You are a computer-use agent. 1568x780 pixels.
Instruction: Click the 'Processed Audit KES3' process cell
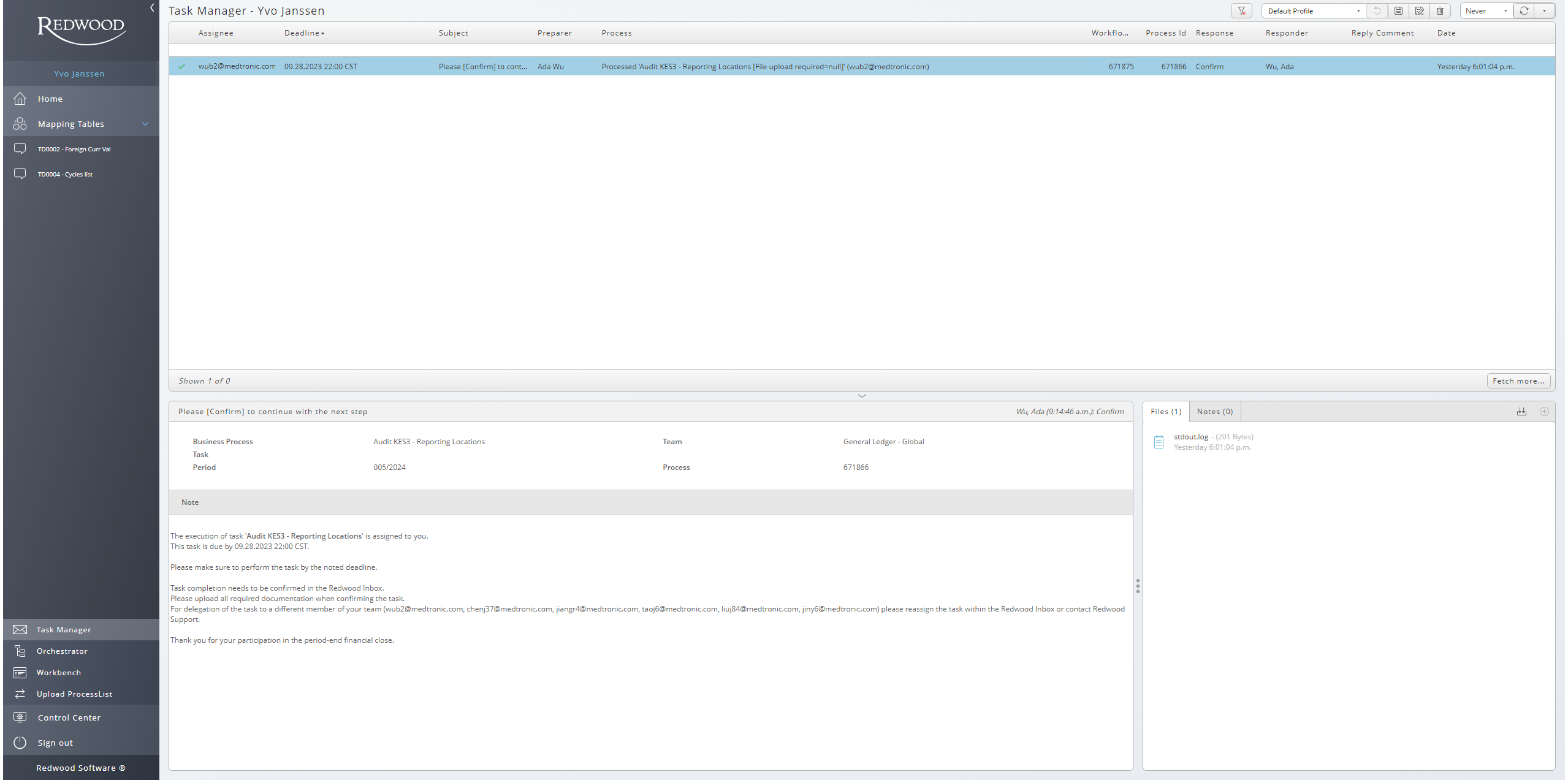click(765, 67)
